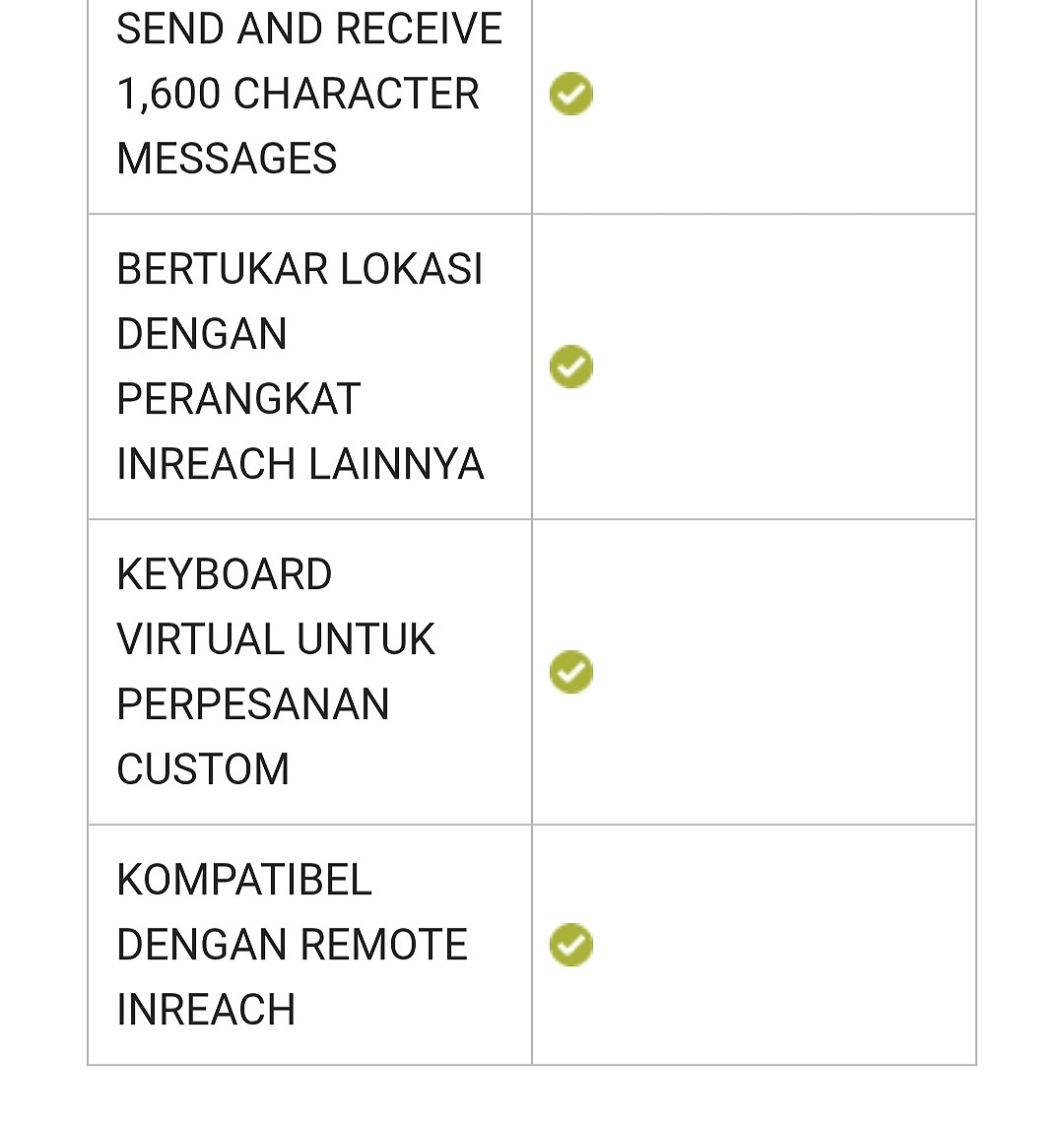Click the checkmark for Kompatibel Dengan Remote row
Image resolution: width=1064 pixels, height=1123 pixels.
(x=571, y=945)
